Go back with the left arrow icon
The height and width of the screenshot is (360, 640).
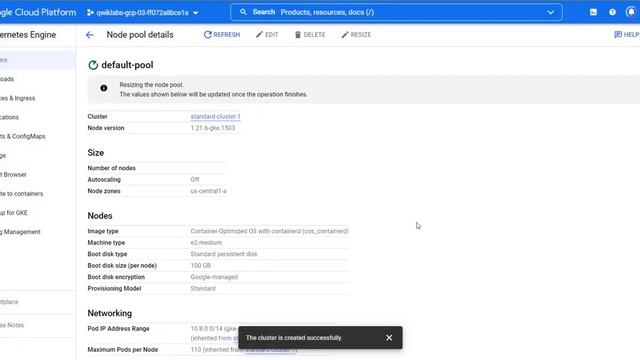89,35
